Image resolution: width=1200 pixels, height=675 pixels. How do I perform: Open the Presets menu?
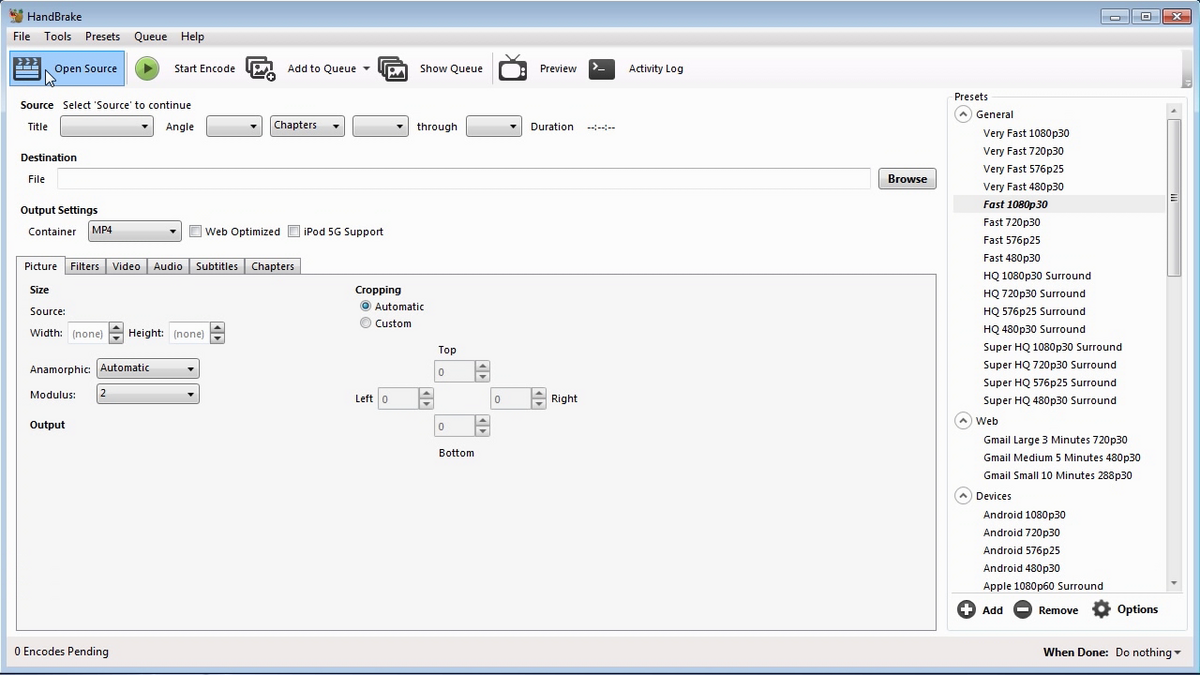point(103,36)
